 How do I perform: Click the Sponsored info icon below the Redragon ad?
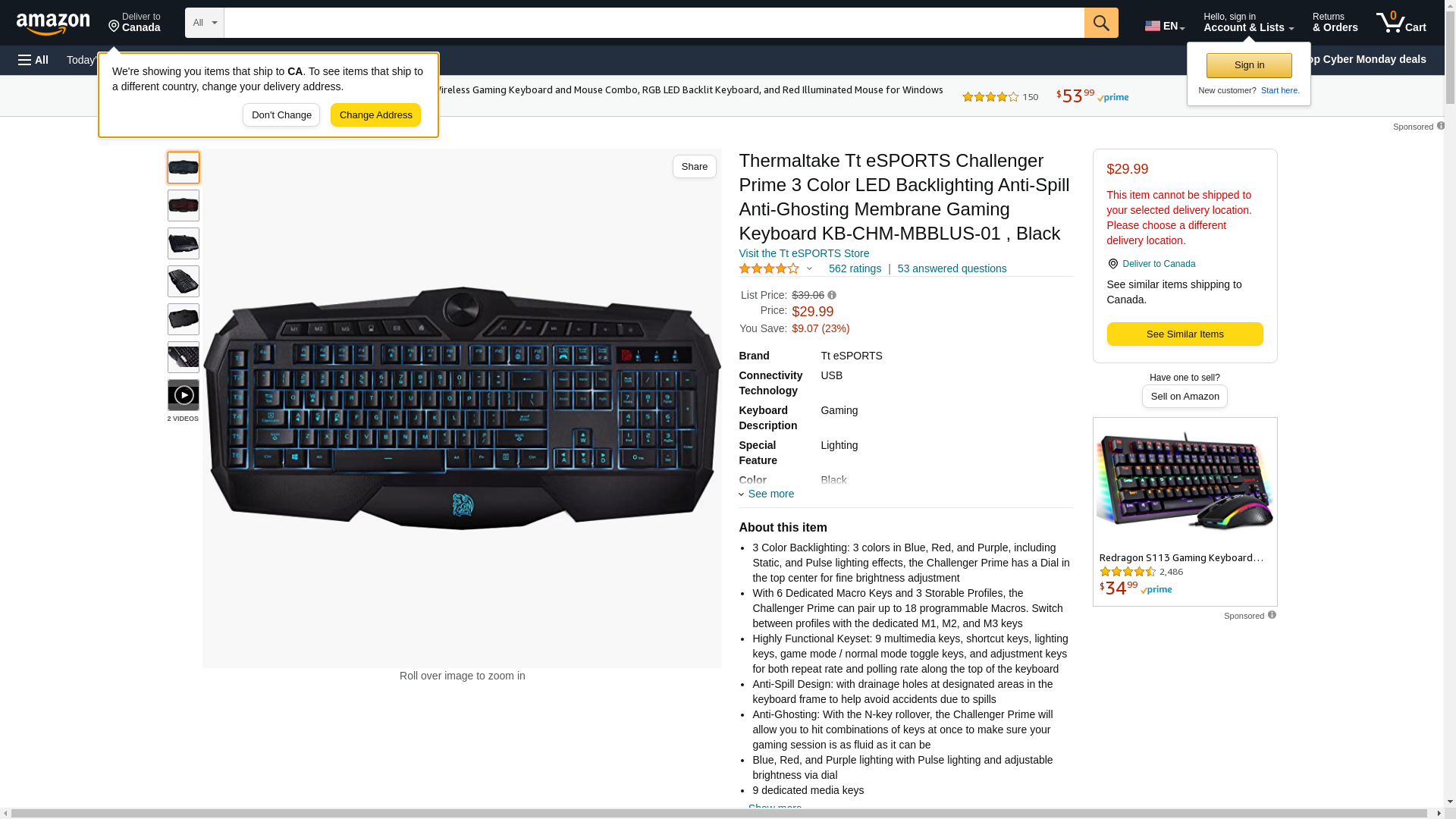pos(1272,615)
